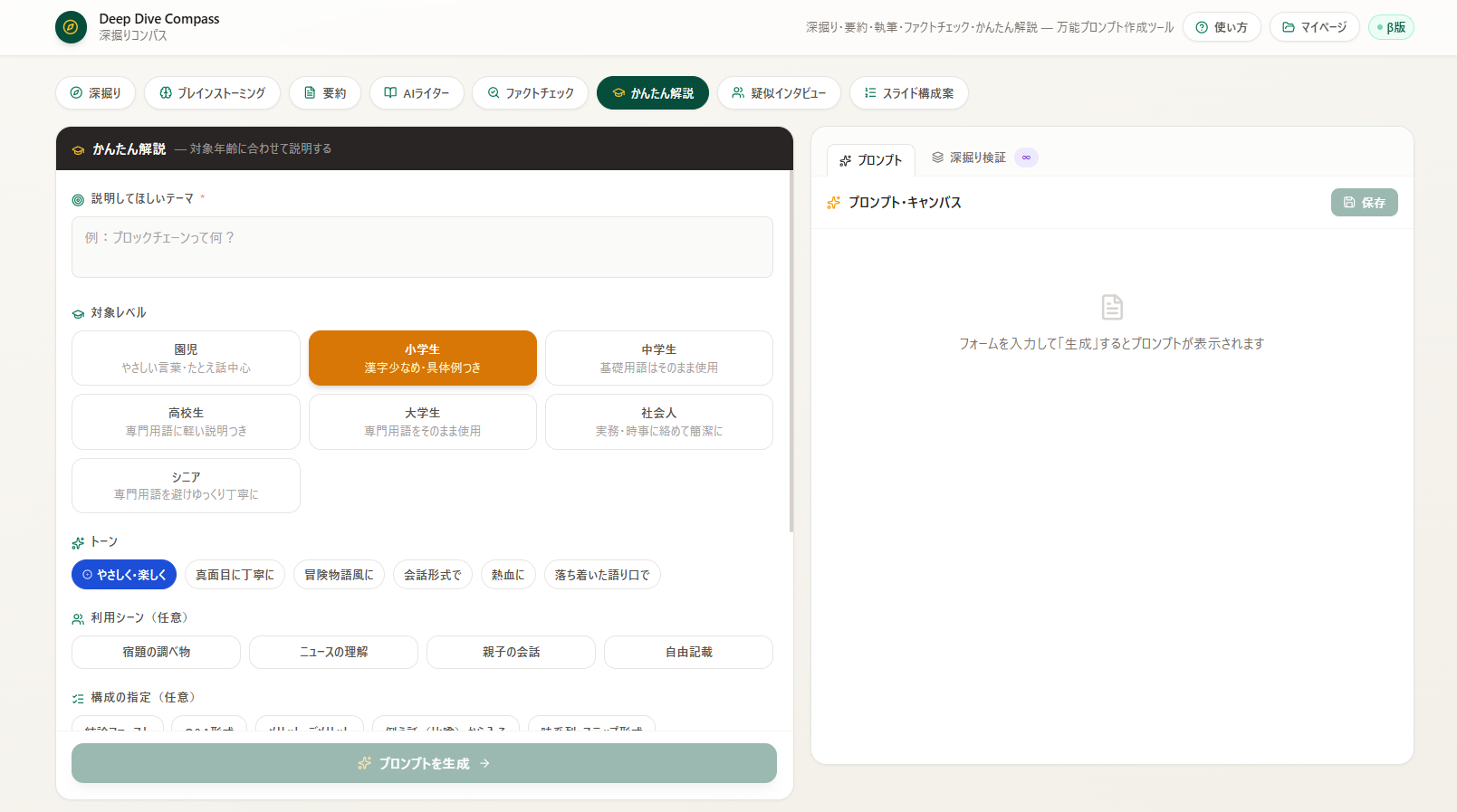
Task: Click the Deep Dive Compass logo icon
Action: coord(71,27)
